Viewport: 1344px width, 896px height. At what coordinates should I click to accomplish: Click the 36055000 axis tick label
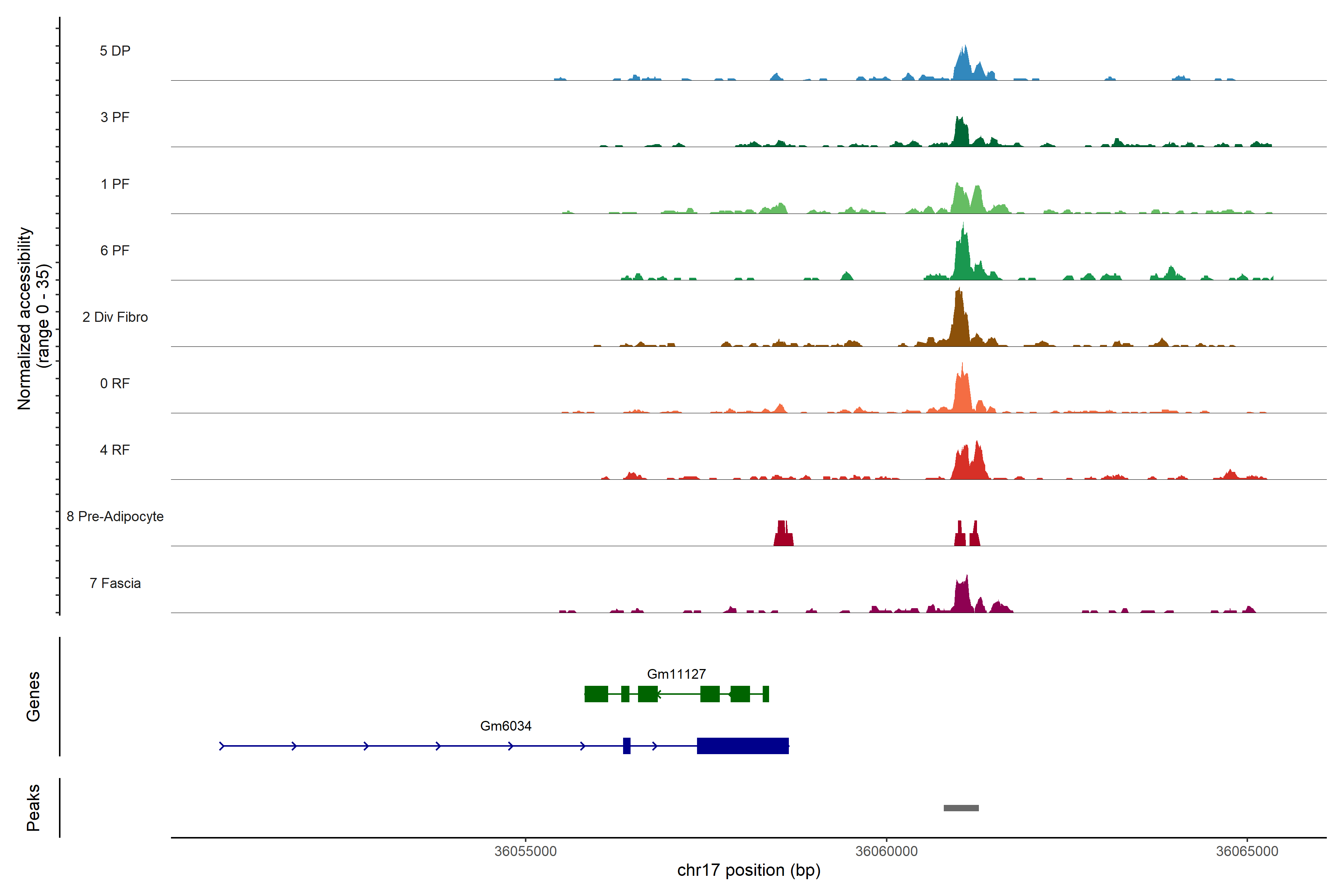[525, 851]
